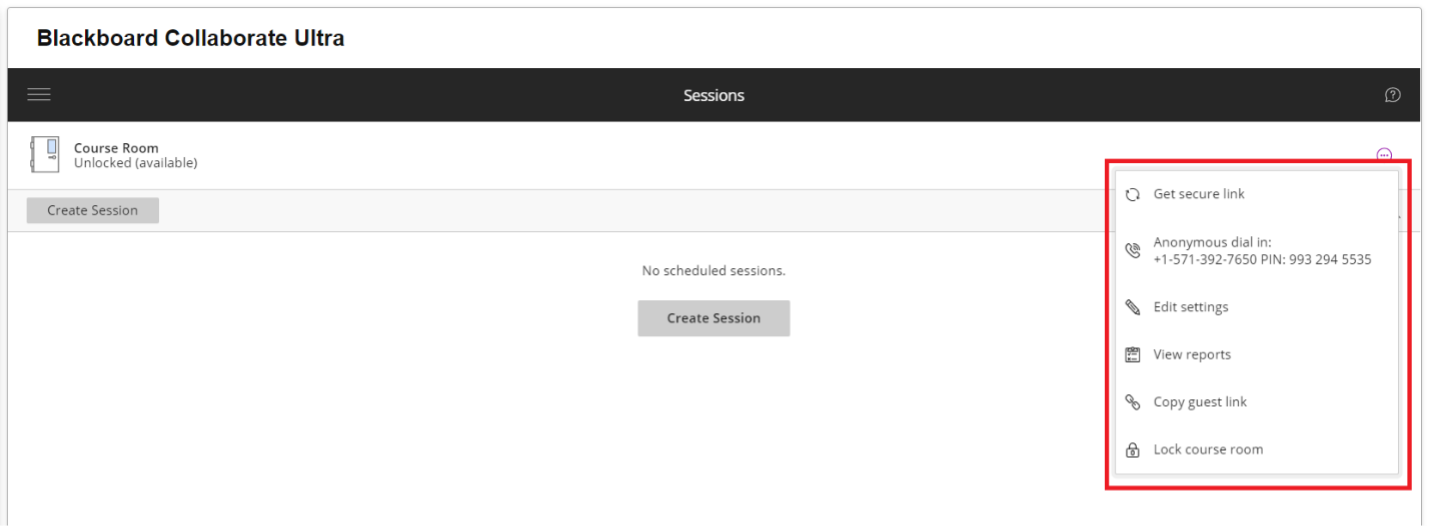
Task: Click the Get secure link refresh icon
Action: (x=1133, y=195)
